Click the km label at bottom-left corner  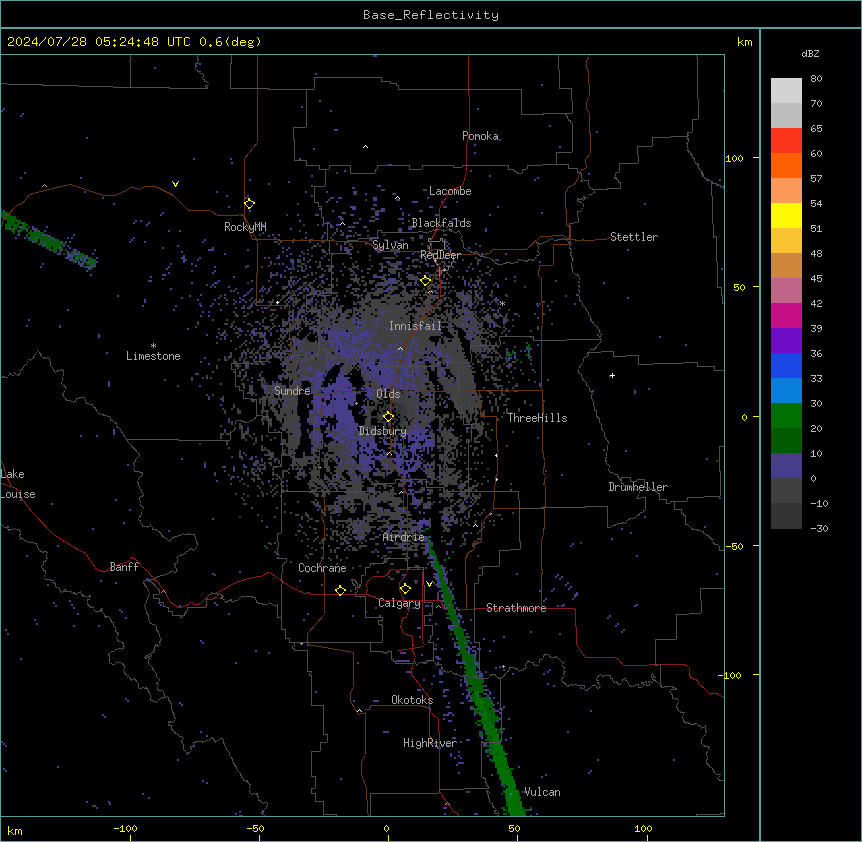15,830
